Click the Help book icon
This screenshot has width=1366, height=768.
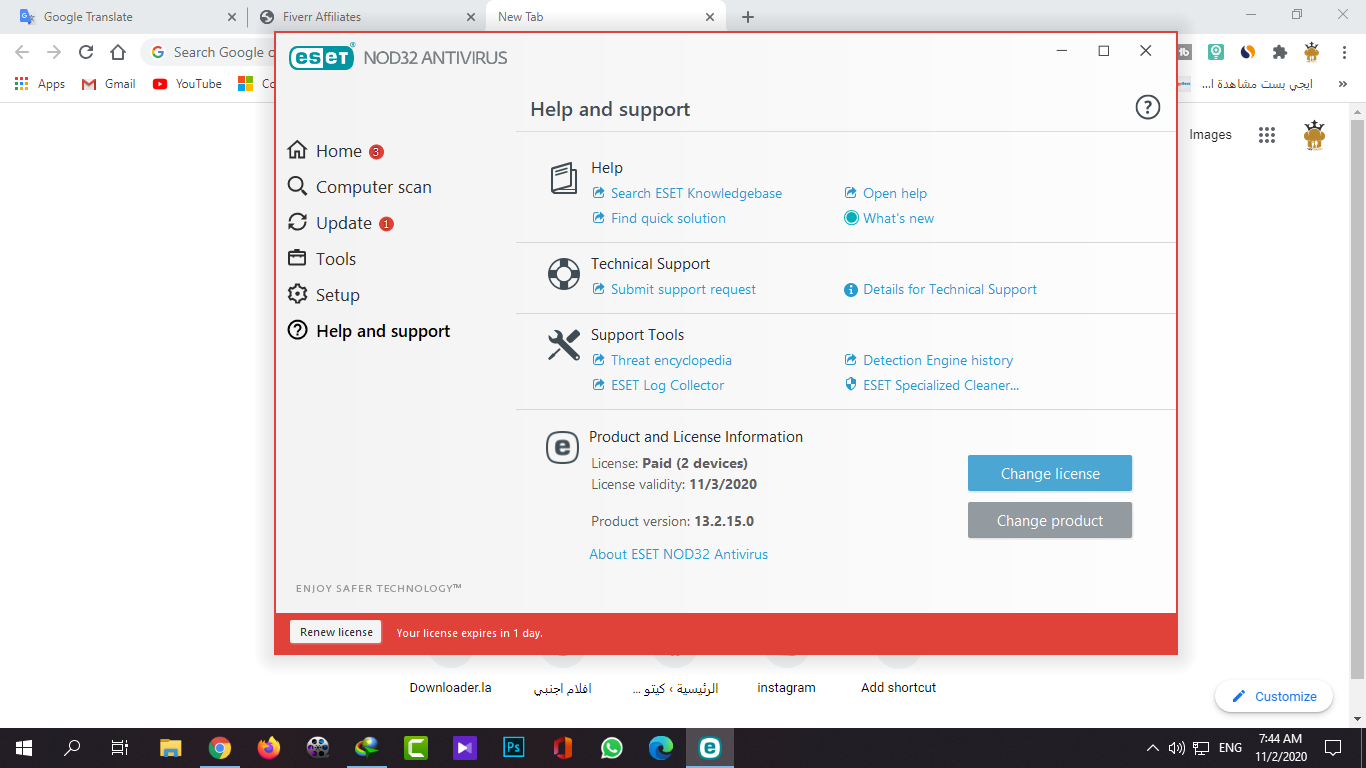coord(564,179)
